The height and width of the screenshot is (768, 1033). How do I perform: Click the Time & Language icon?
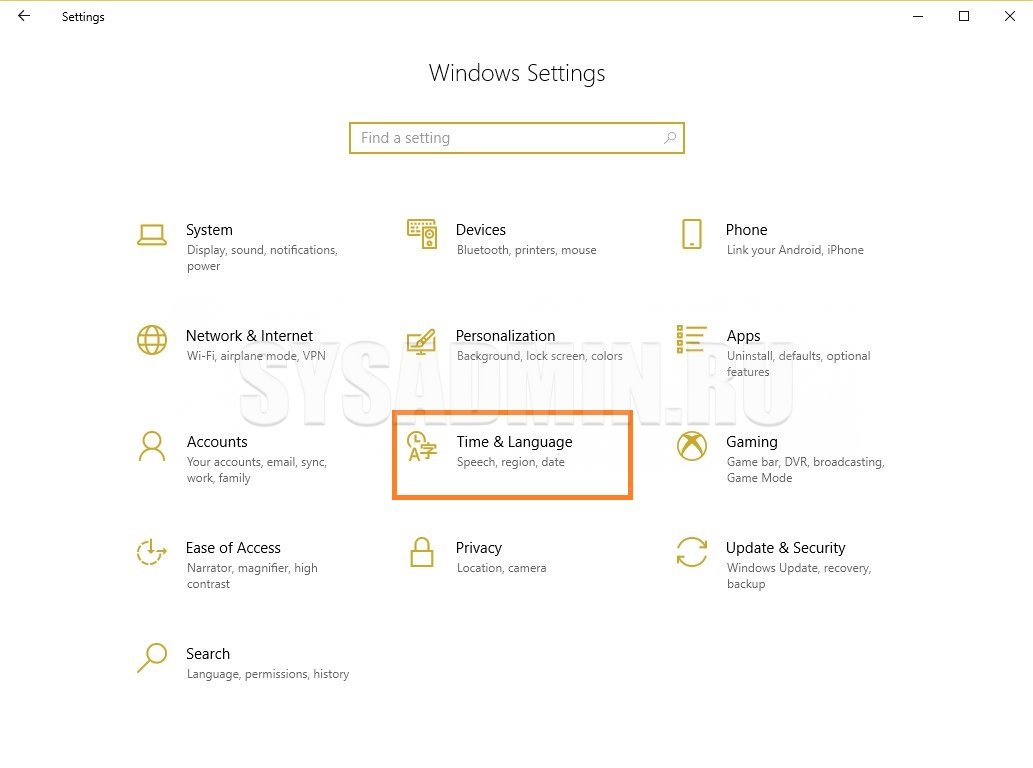[x=422, y=446]
